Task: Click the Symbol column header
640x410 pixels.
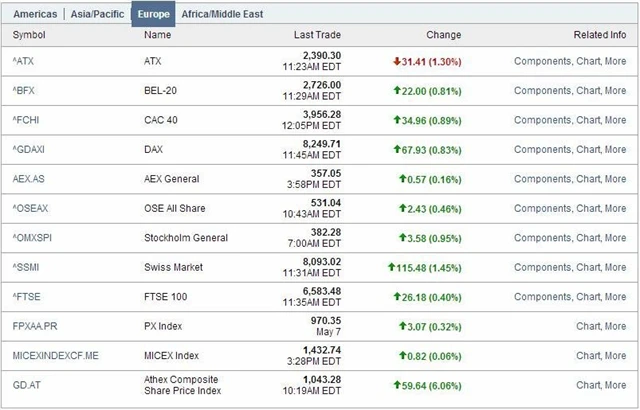Action: [28, 36]
